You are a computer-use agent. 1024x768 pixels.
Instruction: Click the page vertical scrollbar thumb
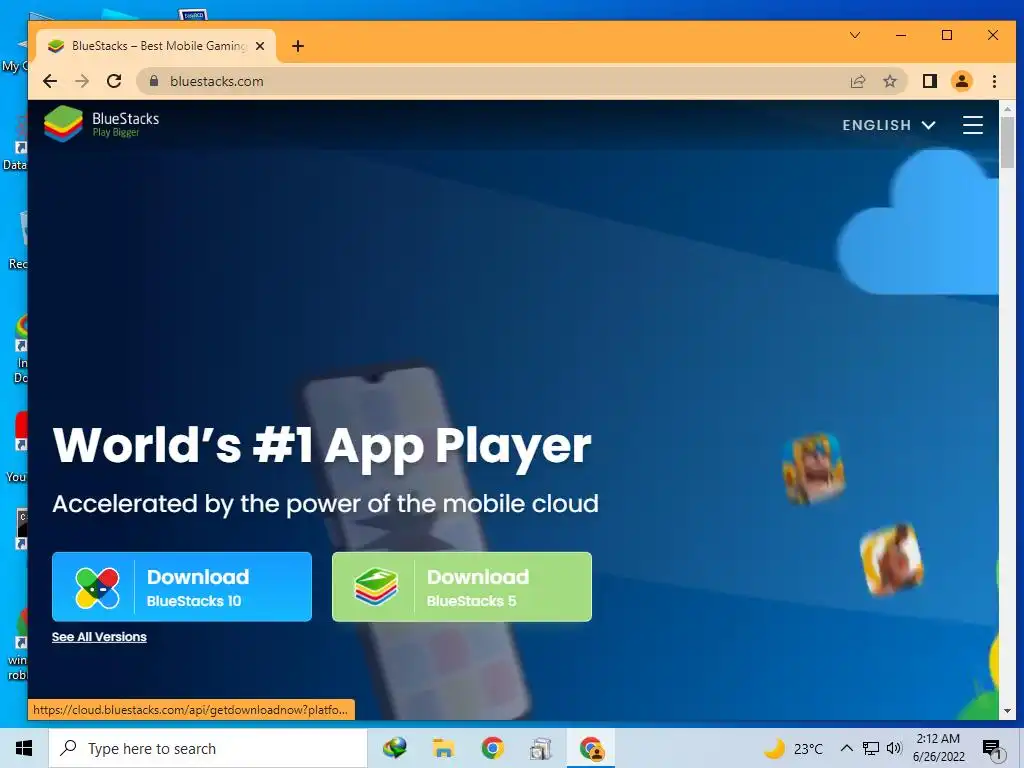pyautogui.click(x=1007, y=141)
